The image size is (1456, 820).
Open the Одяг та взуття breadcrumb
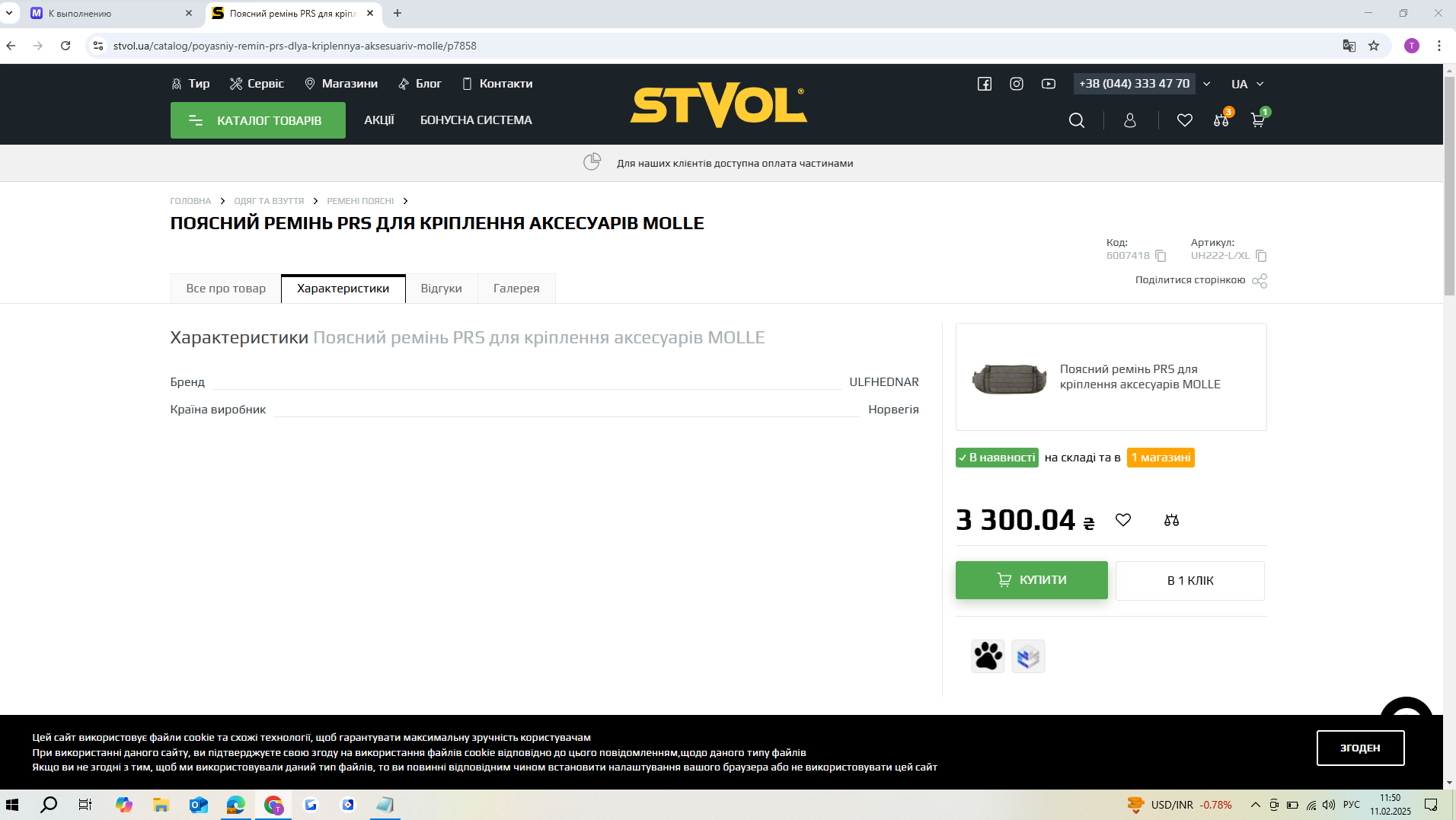(x=269, y=201)
